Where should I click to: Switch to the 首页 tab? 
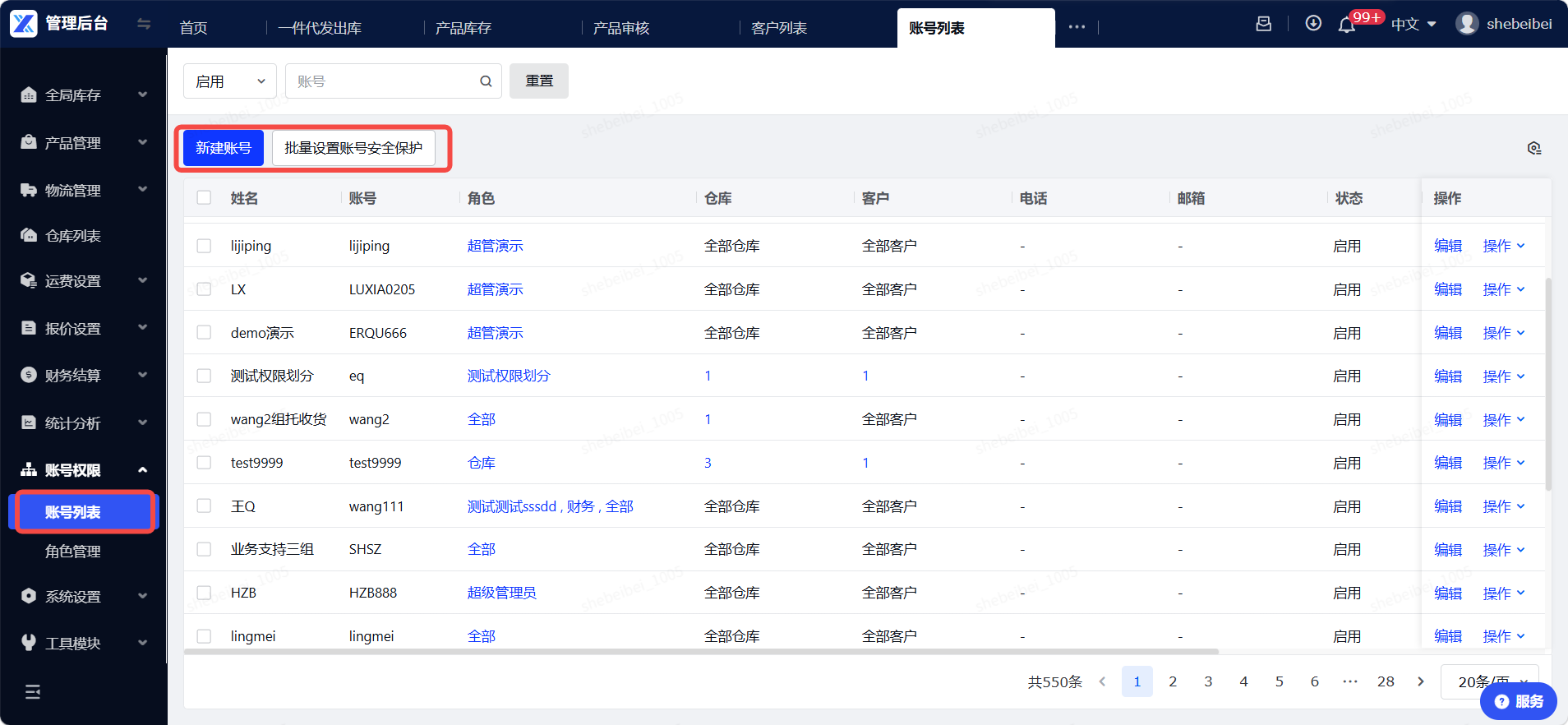click(x=194, y=28)
